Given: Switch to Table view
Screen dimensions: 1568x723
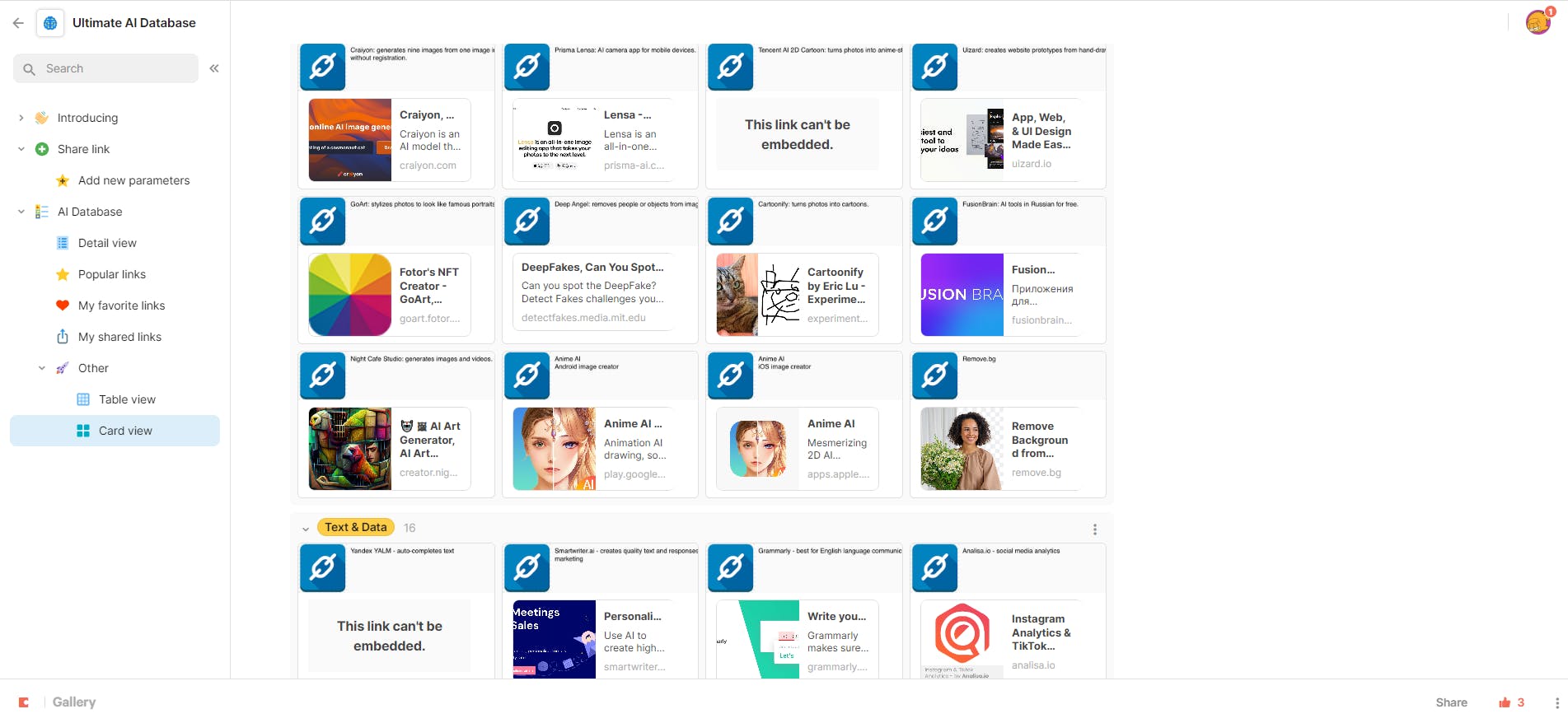Looking at the screenshot, I should [x=127, y=399].
